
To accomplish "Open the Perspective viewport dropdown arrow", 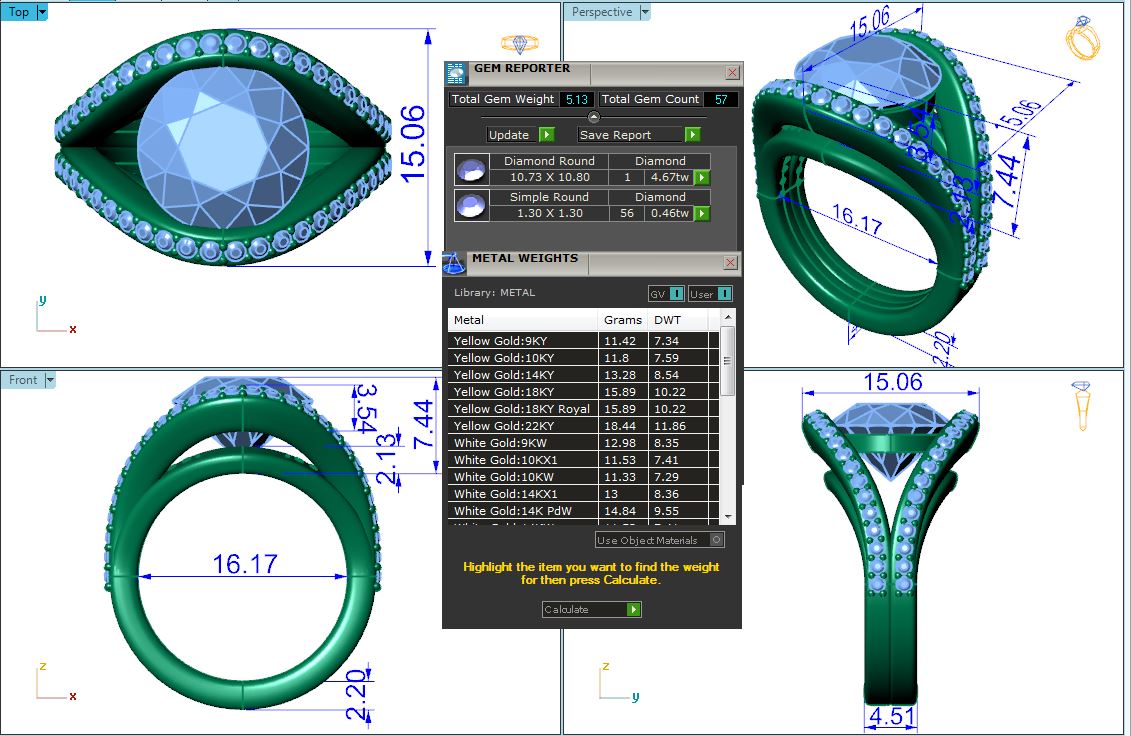I will [644, 12].
